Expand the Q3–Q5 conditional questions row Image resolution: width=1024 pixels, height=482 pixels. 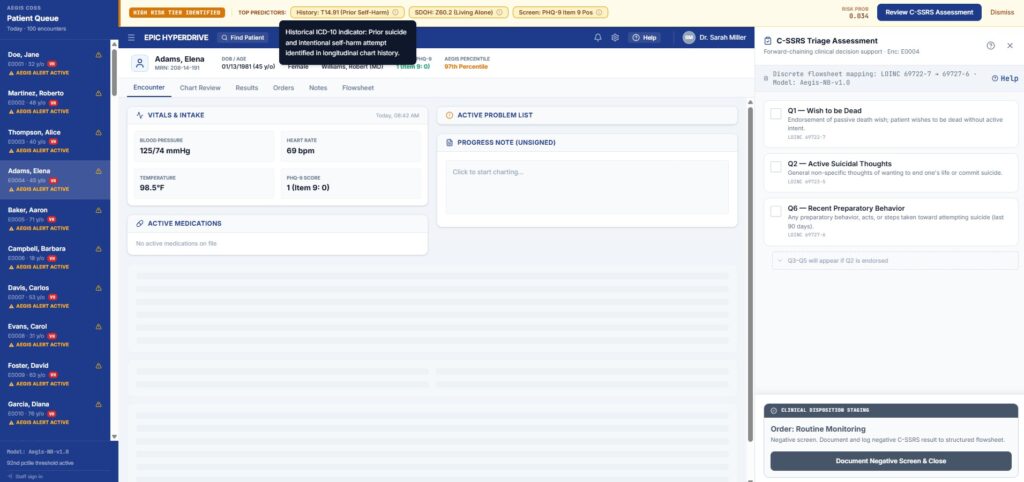(x=895, y=261)
